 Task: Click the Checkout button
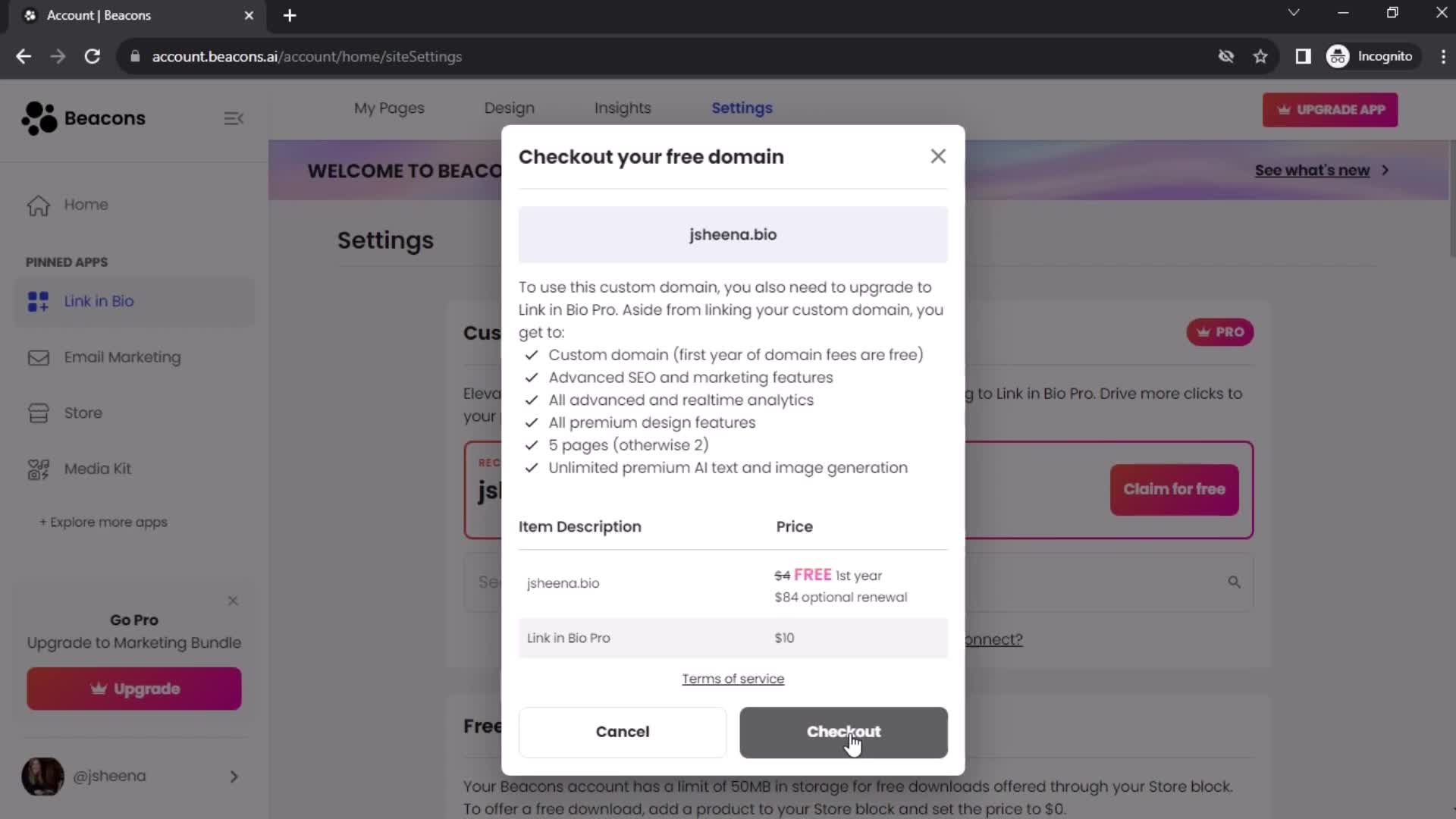(x=843, y=731)
